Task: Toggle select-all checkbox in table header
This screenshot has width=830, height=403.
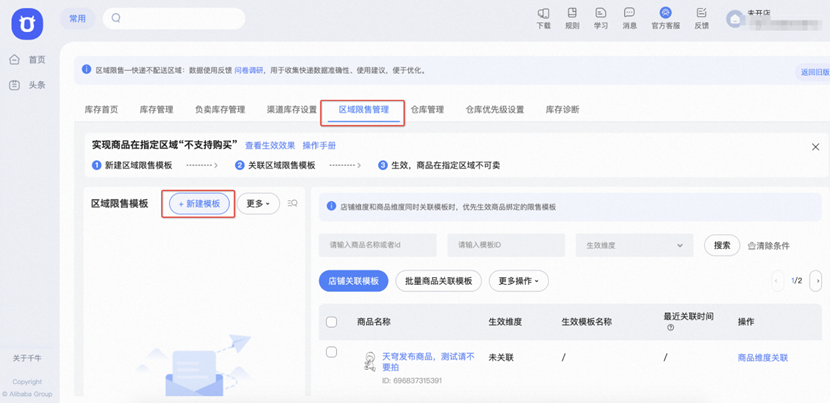Action: [x=331, y=321]
